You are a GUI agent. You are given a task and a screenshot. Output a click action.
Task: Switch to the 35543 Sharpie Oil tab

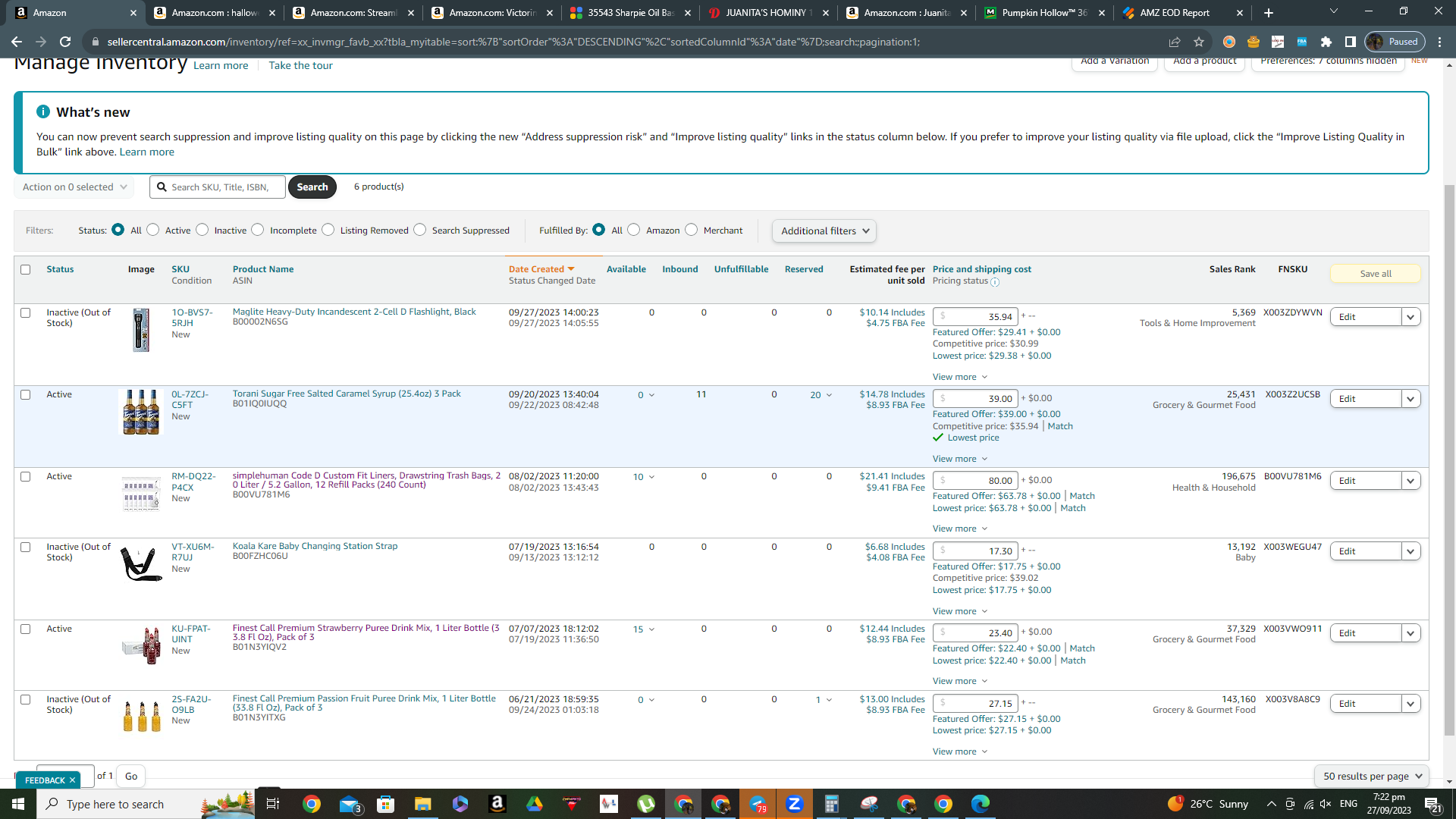pos(630,13)
